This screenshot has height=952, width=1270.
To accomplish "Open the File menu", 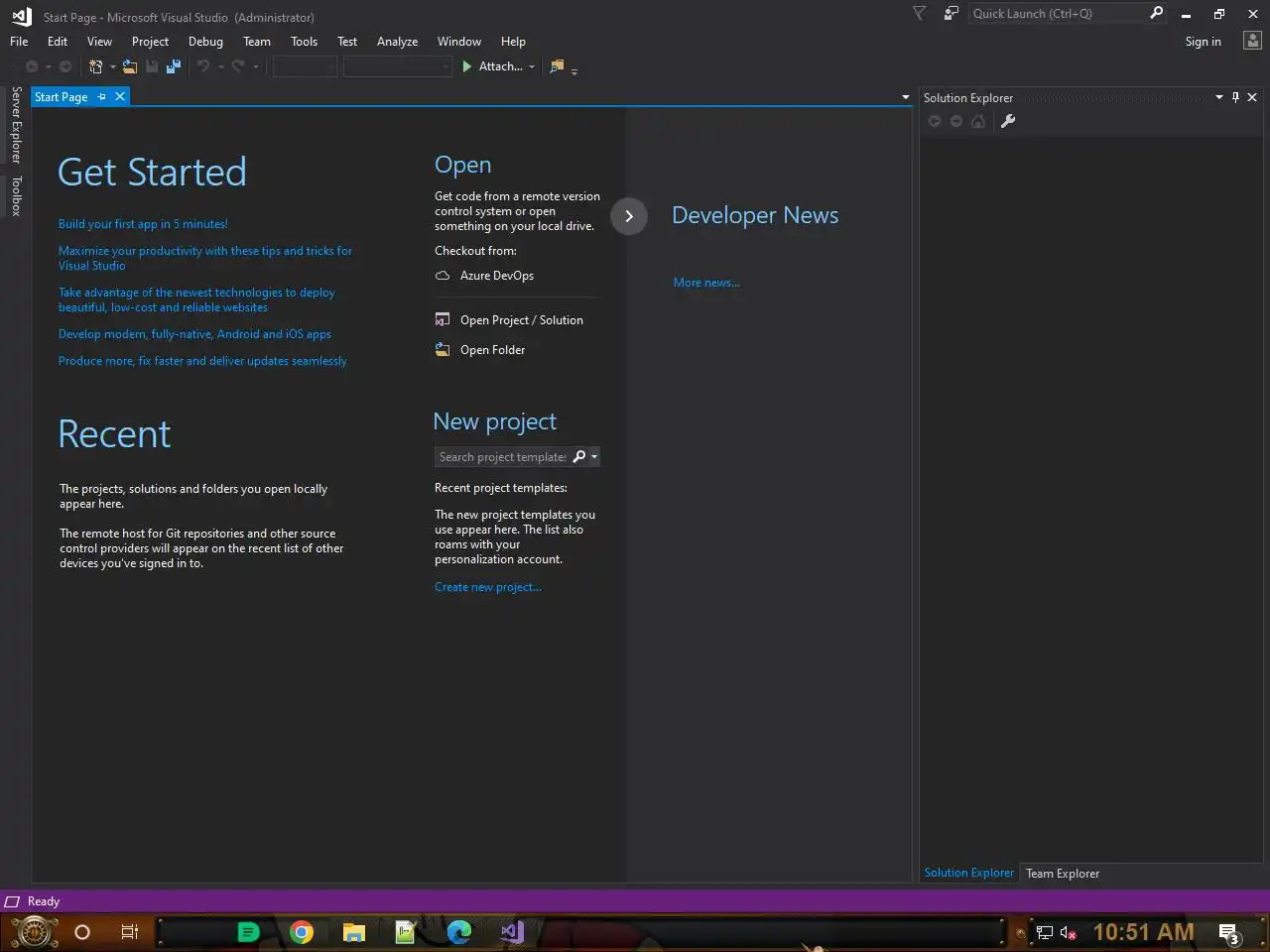I will coord(19,42).
